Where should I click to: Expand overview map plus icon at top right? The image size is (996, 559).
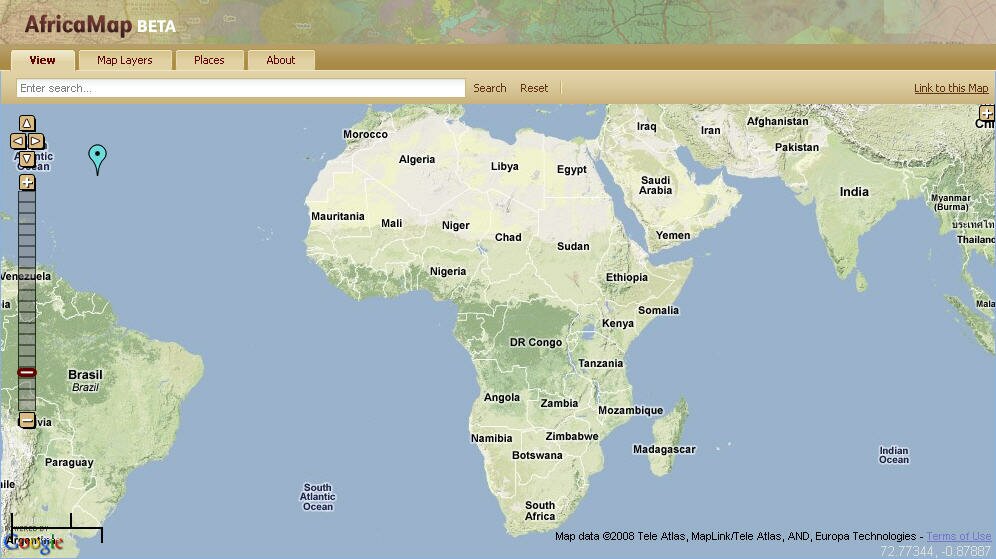pos(986,113)
